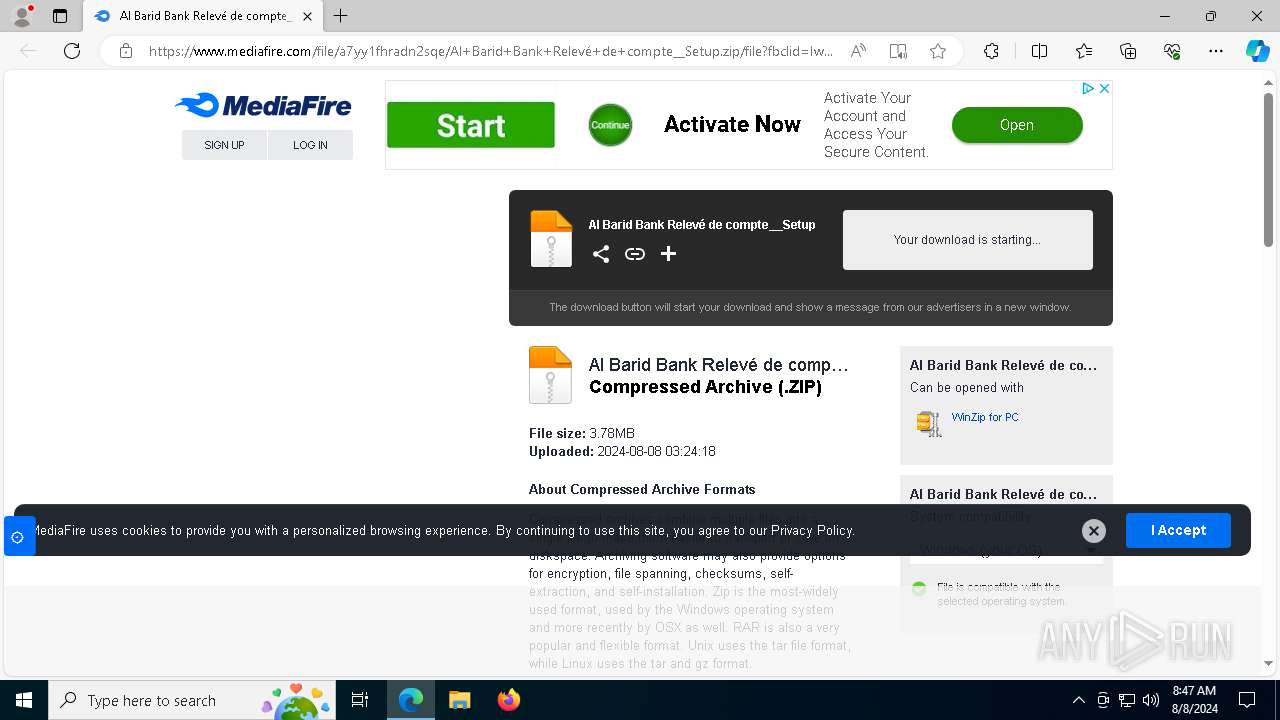Click the taskbar search box

pos(192,700)
